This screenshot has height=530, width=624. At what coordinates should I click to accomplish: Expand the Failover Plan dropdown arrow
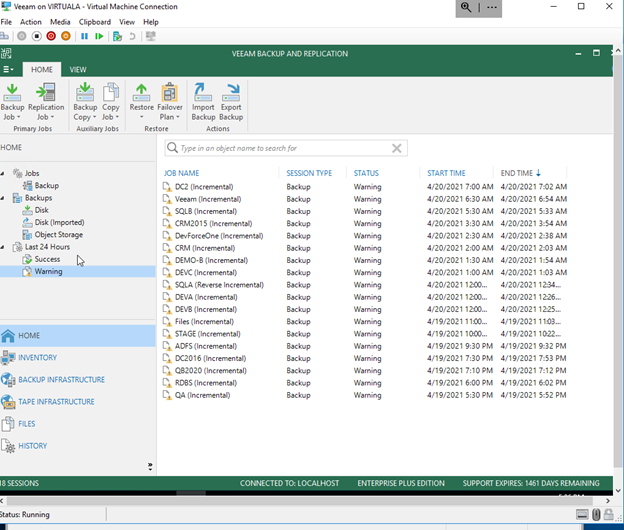click(178, 117)
